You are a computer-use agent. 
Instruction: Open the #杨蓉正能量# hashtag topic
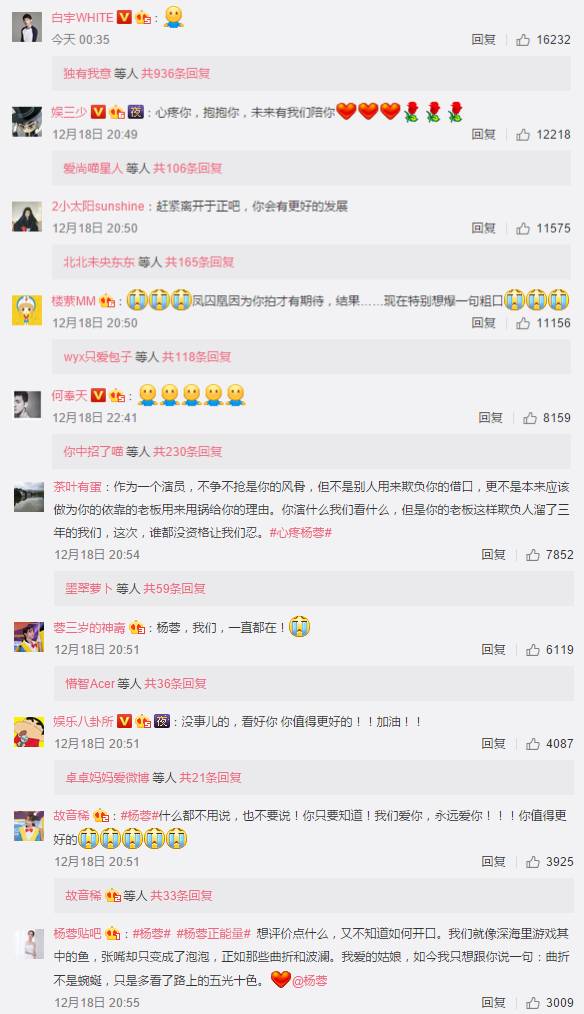pyautogui.click(x=213, y=933)
